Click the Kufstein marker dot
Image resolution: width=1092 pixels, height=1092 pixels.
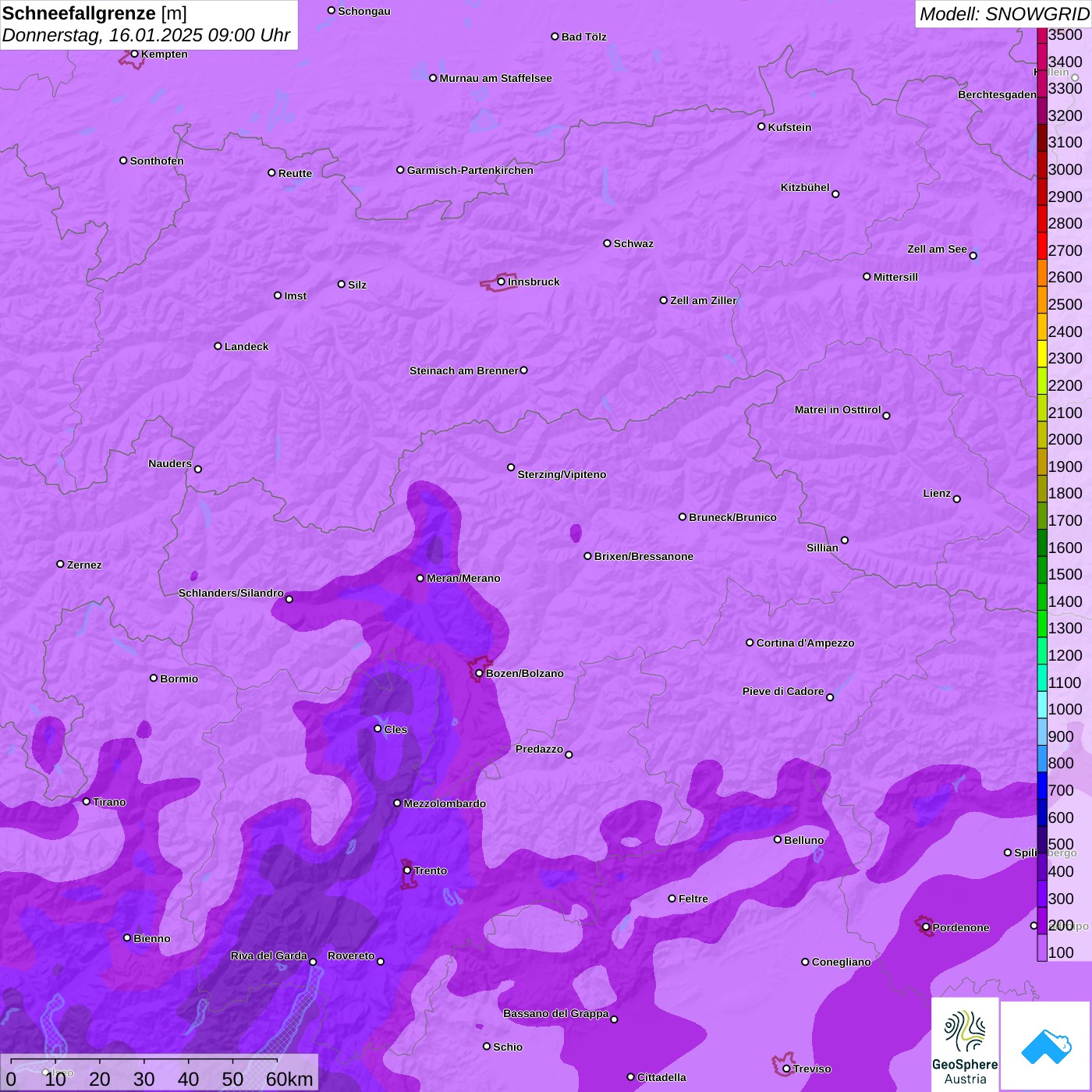pos(761,126)
